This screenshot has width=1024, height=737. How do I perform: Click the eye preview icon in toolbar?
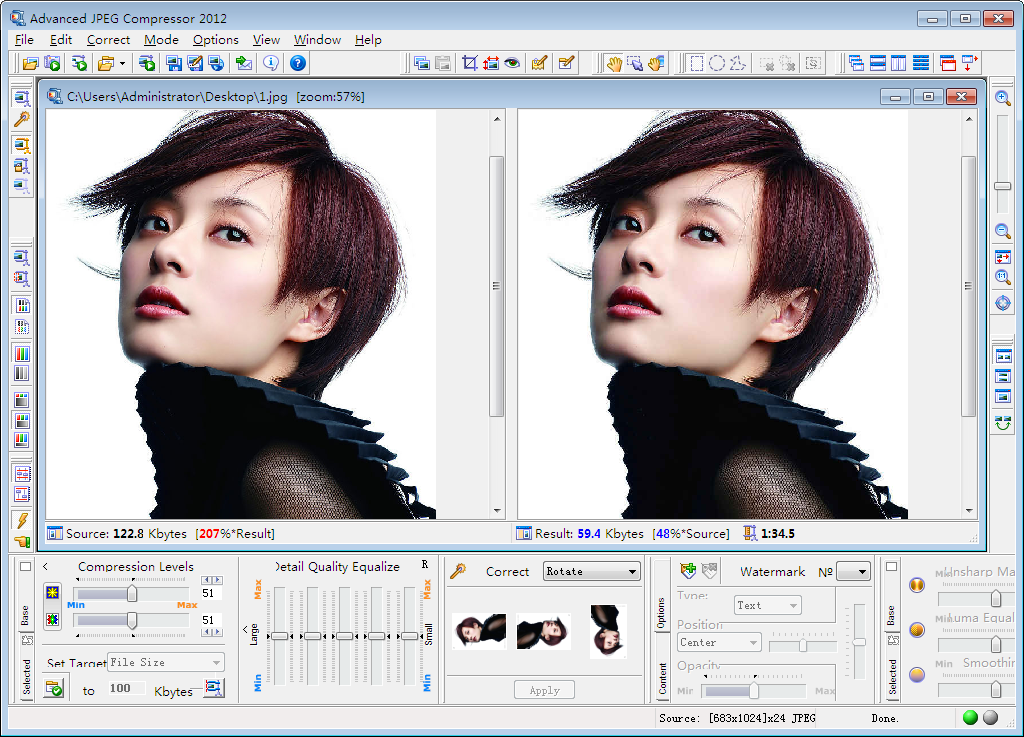coord(512,63)
